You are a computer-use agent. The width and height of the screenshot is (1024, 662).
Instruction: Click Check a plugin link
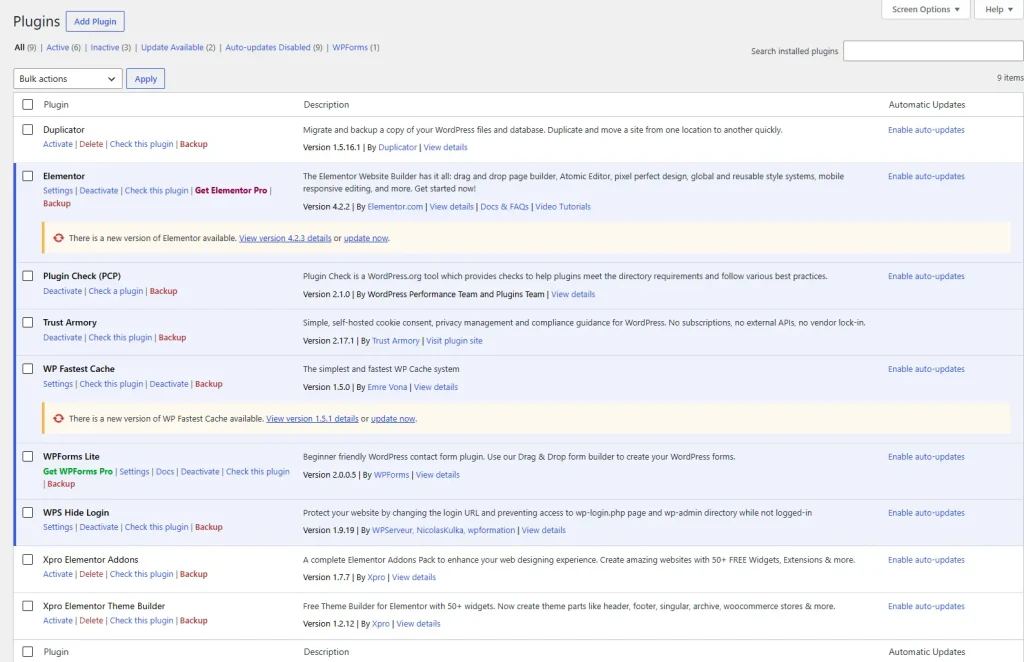[116, 291]
